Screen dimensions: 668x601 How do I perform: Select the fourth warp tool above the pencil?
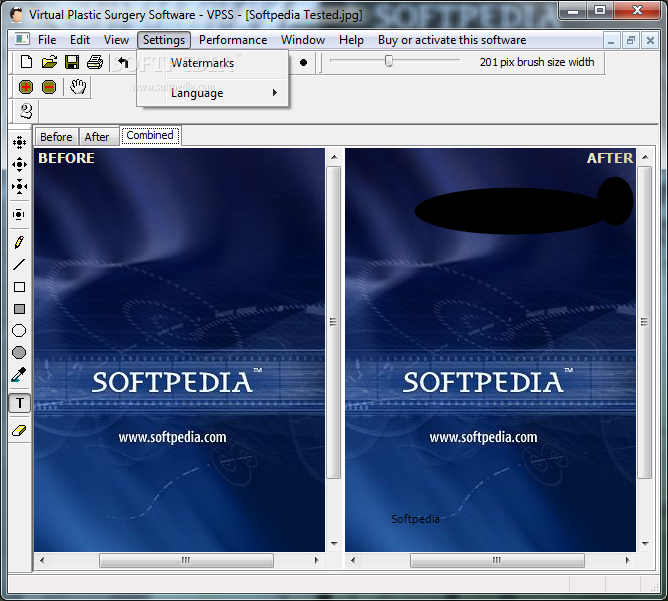click(19, 214)
